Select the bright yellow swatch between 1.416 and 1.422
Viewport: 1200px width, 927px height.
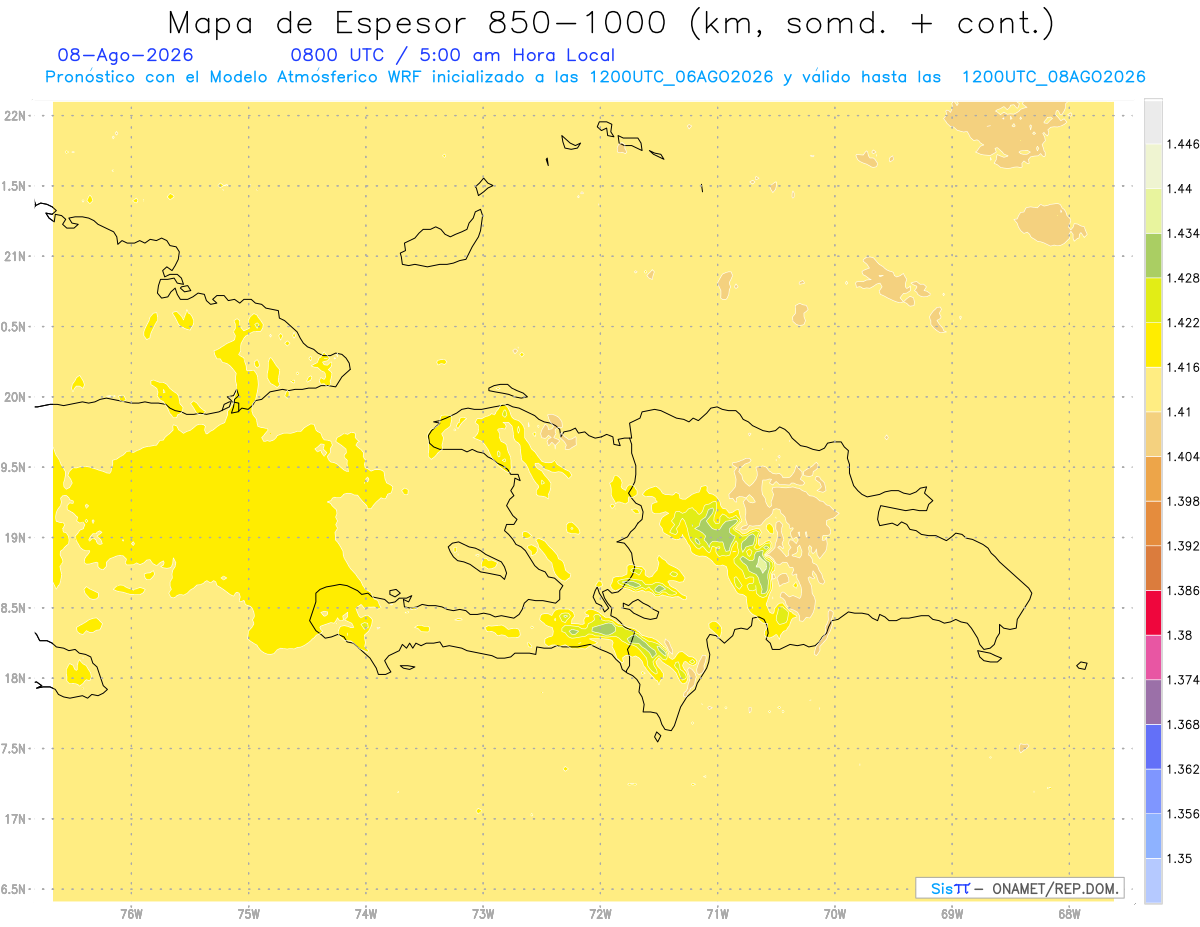[x=1153, y=345]
